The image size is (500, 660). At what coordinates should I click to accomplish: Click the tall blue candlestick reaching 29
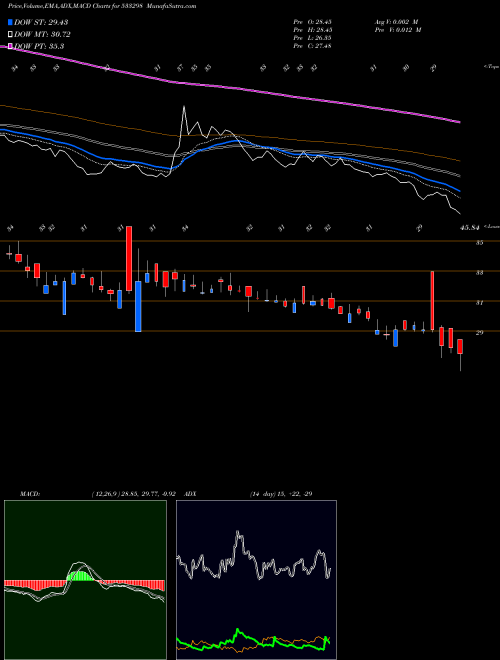(138, 306)
